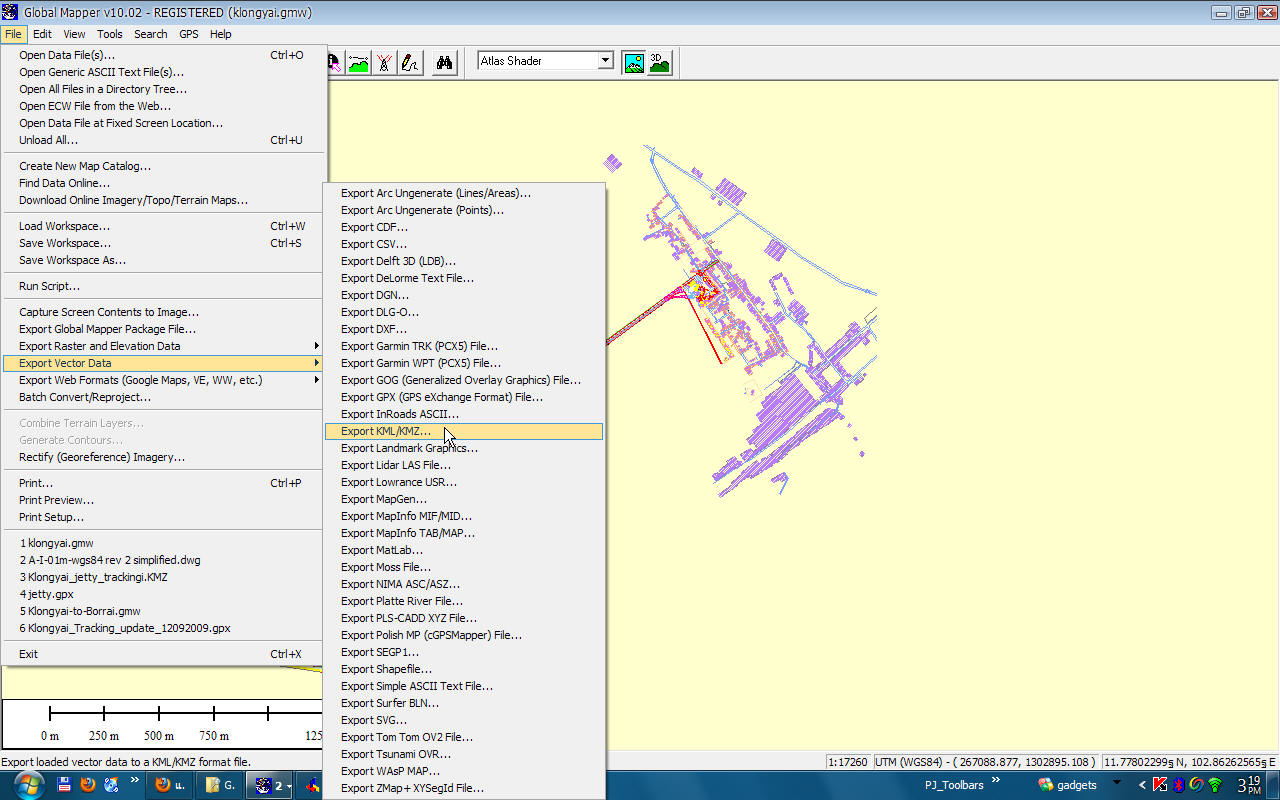The image size is (1280, 800).
Task: Select Export Garmin TRK (PCX5) File...
Action: coord(464,346)
